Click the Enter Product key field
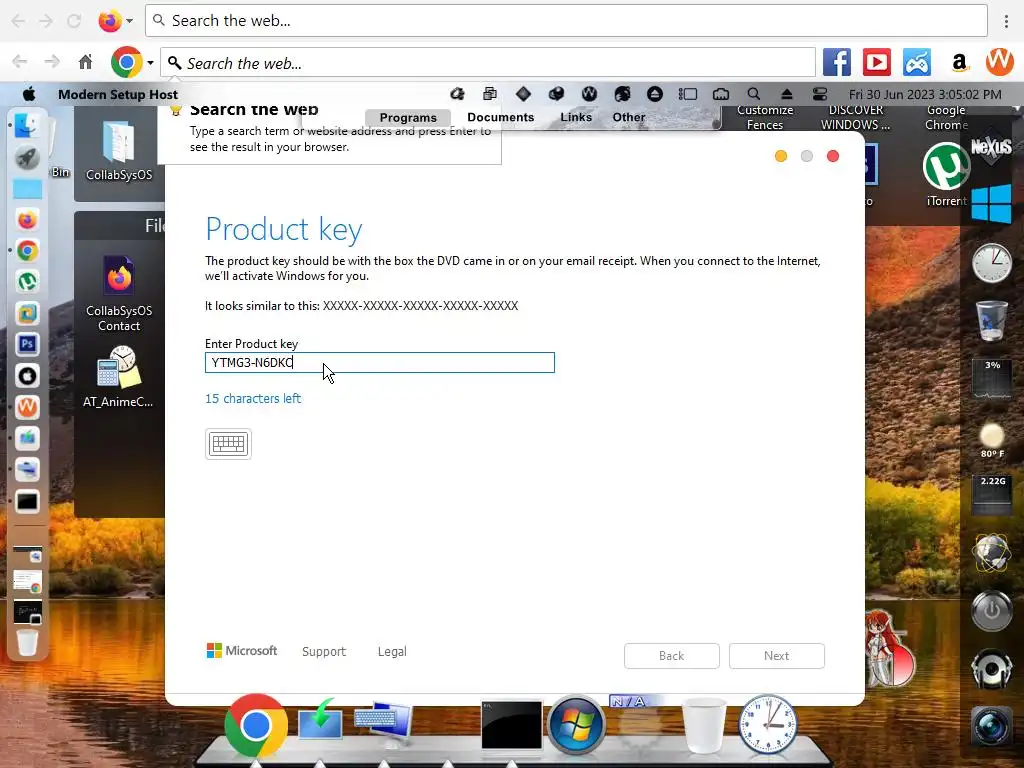Screen dimensions: 1024x768 (379, 362)
